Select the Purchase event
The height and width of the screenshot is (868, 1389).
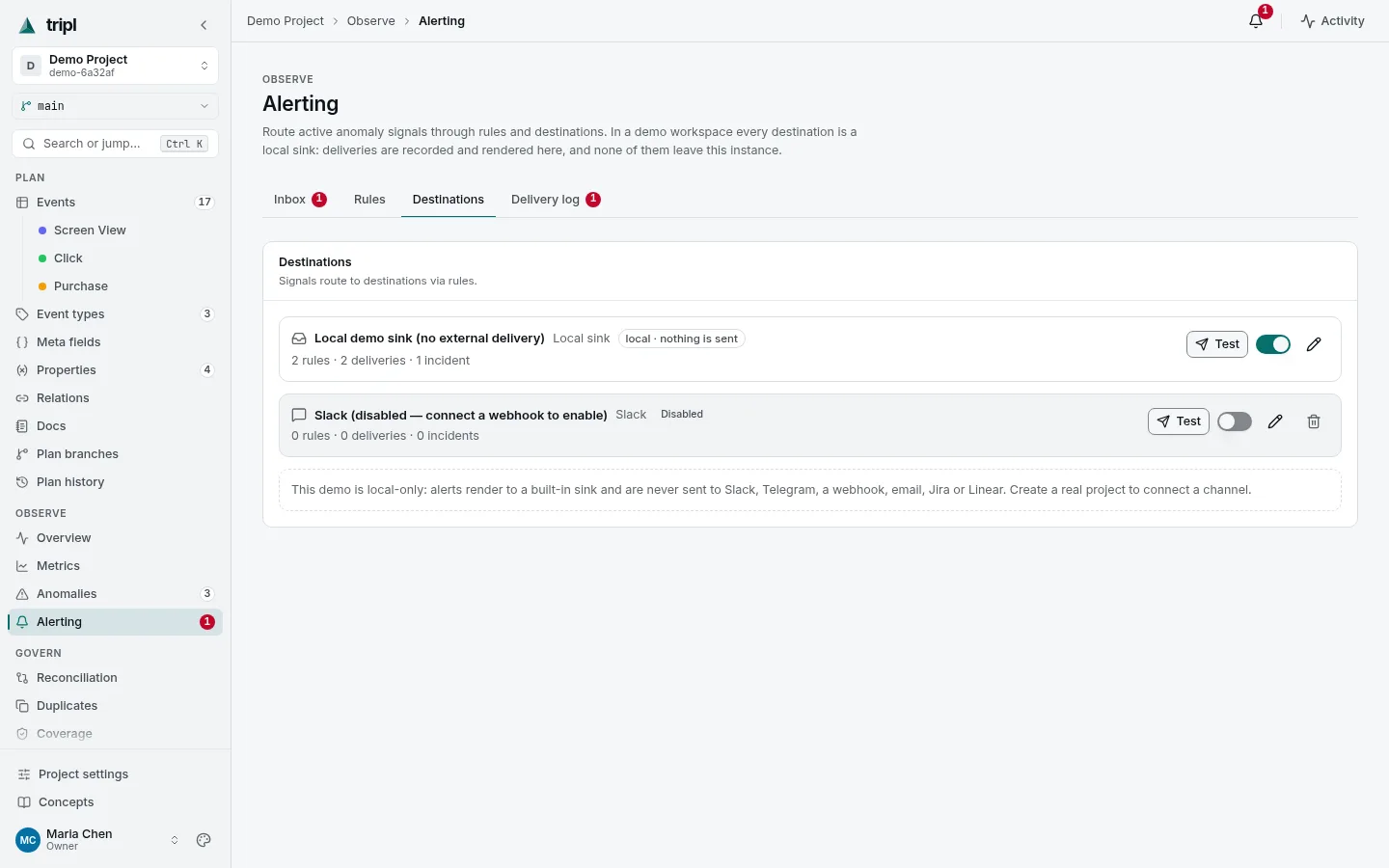coord(125,286)
